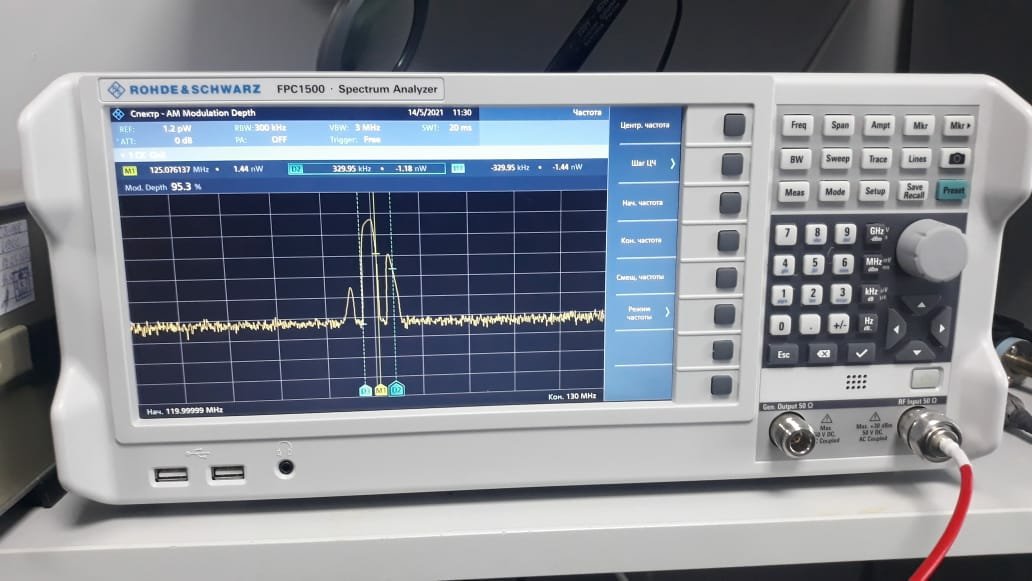Viewport: 1032px width, 581px height.
Task: Select the Центр. частота softkey
Action: tap(643, 125)
